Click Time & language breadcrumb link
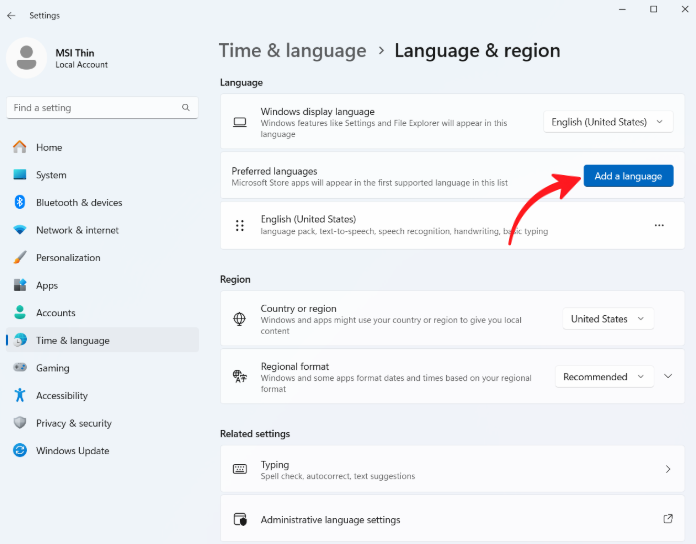 pyautogui.click(x=292, y=50)
